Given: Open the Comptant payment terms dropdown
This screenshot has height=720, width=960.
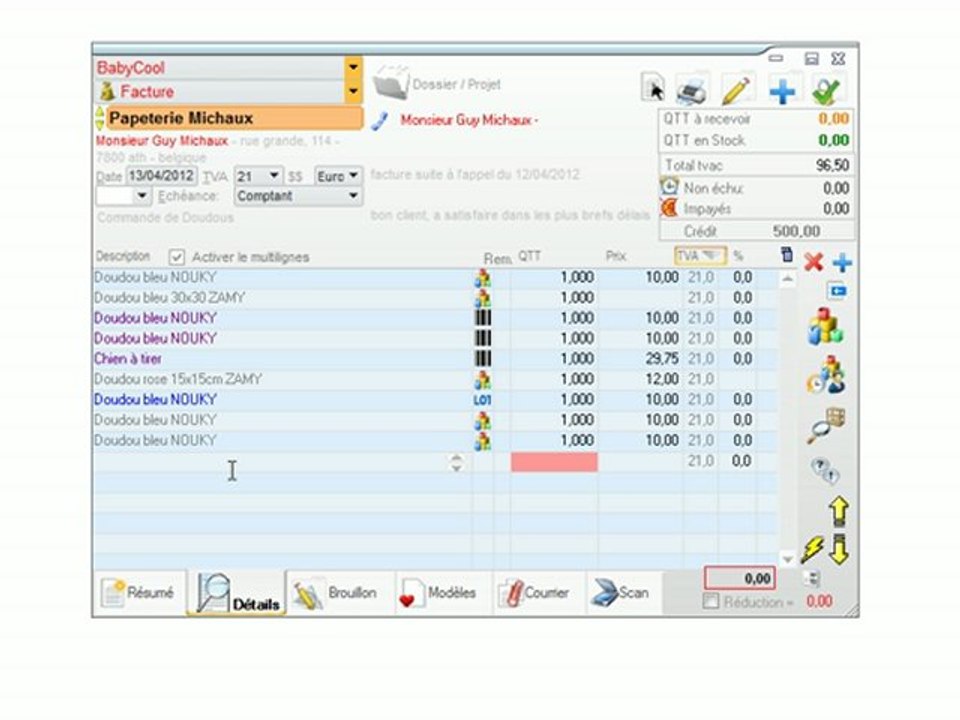Looking at the screenshot, I should pos(353,196).
